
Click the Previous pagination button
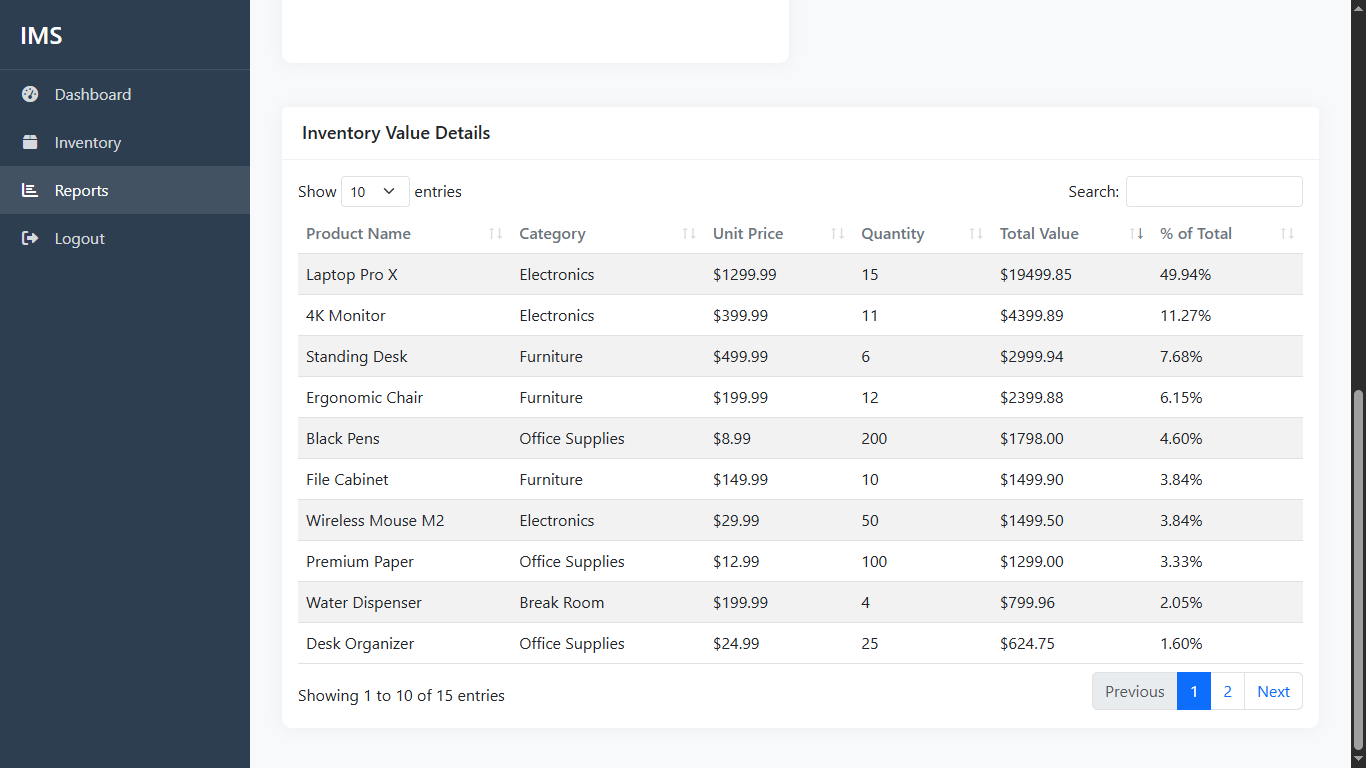point(1134,692)
